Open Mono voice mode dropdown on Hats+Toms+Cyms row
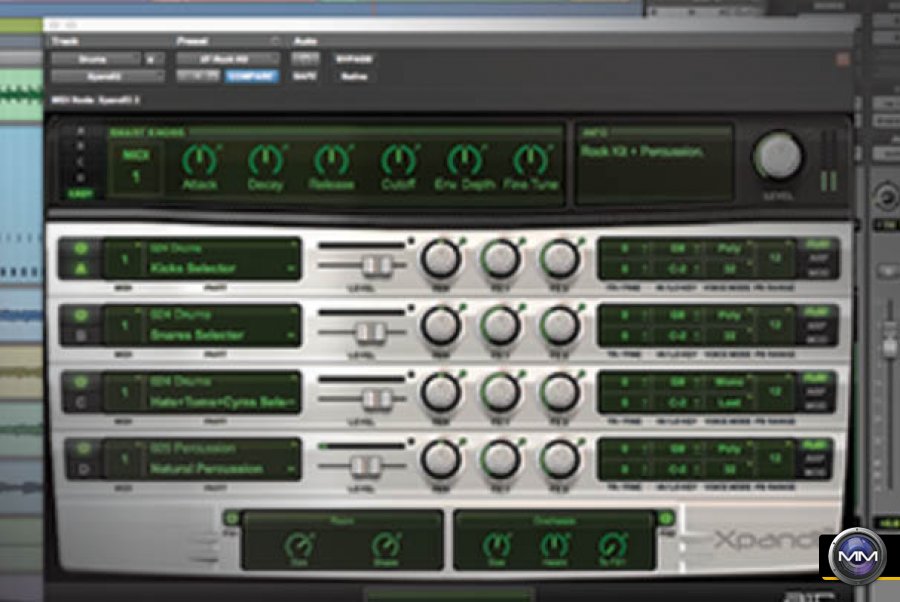Screen dimensions: 900x602 [x=731, y=382]
